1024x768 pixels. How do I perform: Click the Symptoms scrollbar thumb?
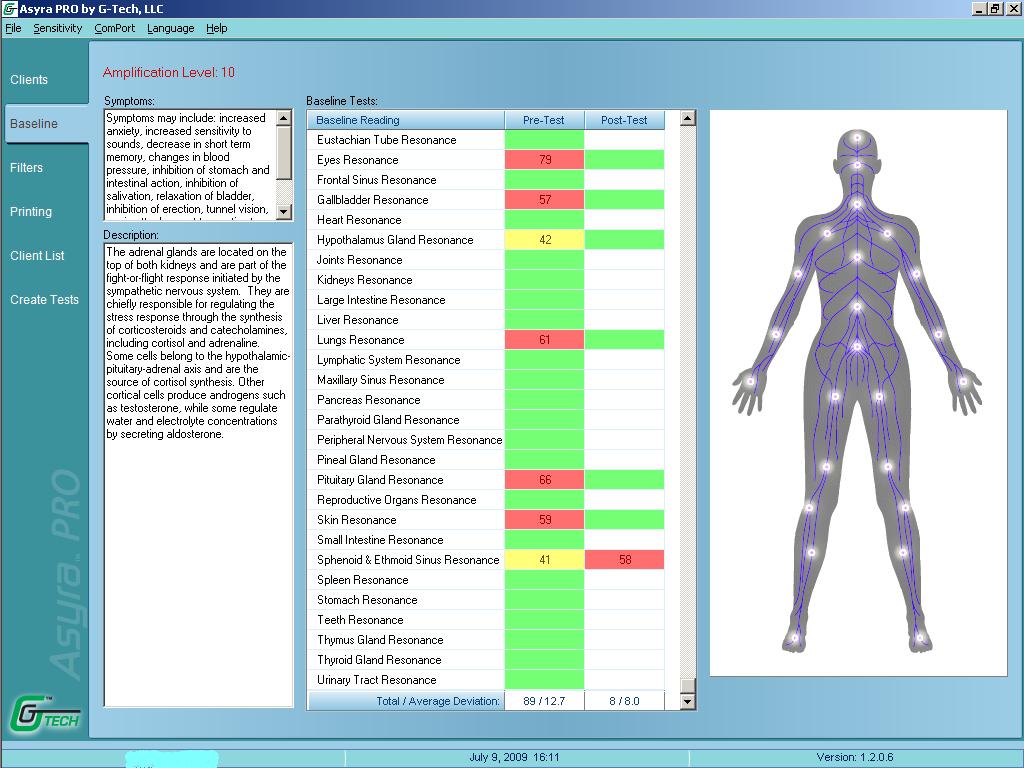point(284,152)
